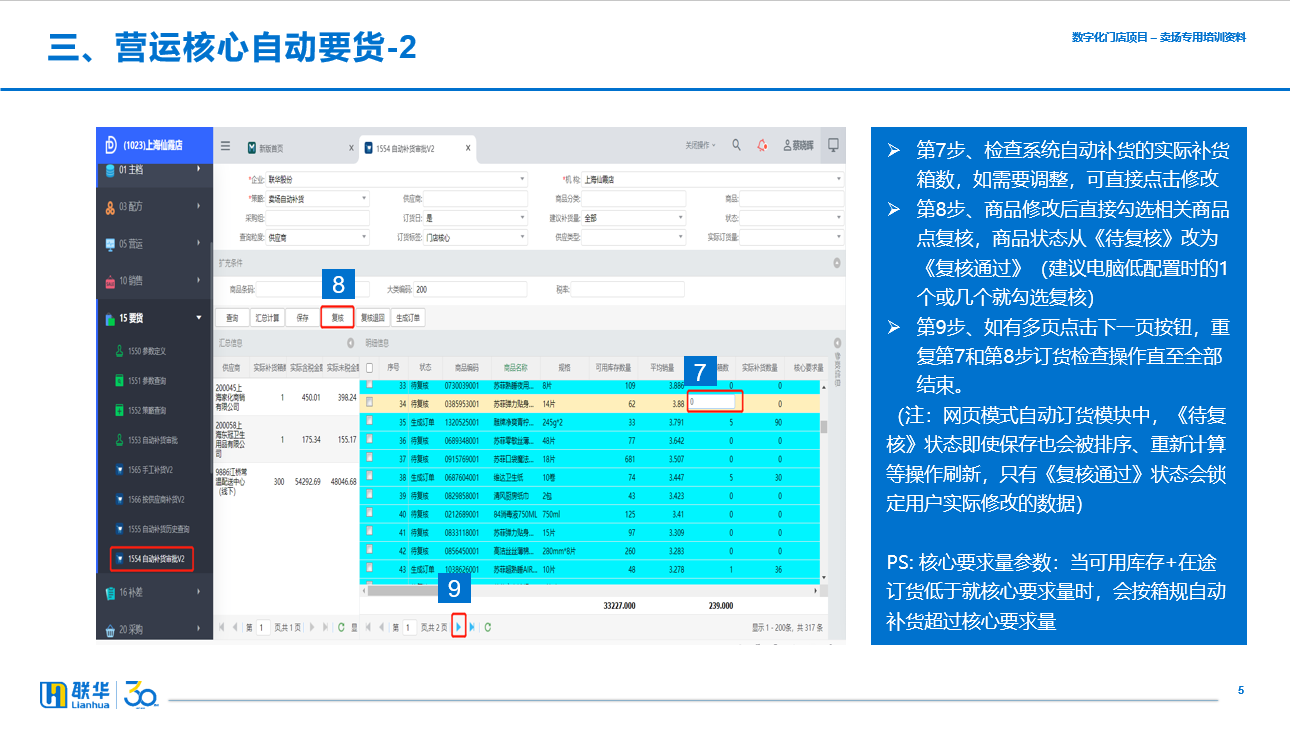
Task: Click the 10 销售 sale icon
Action: (x=110, y=281)
